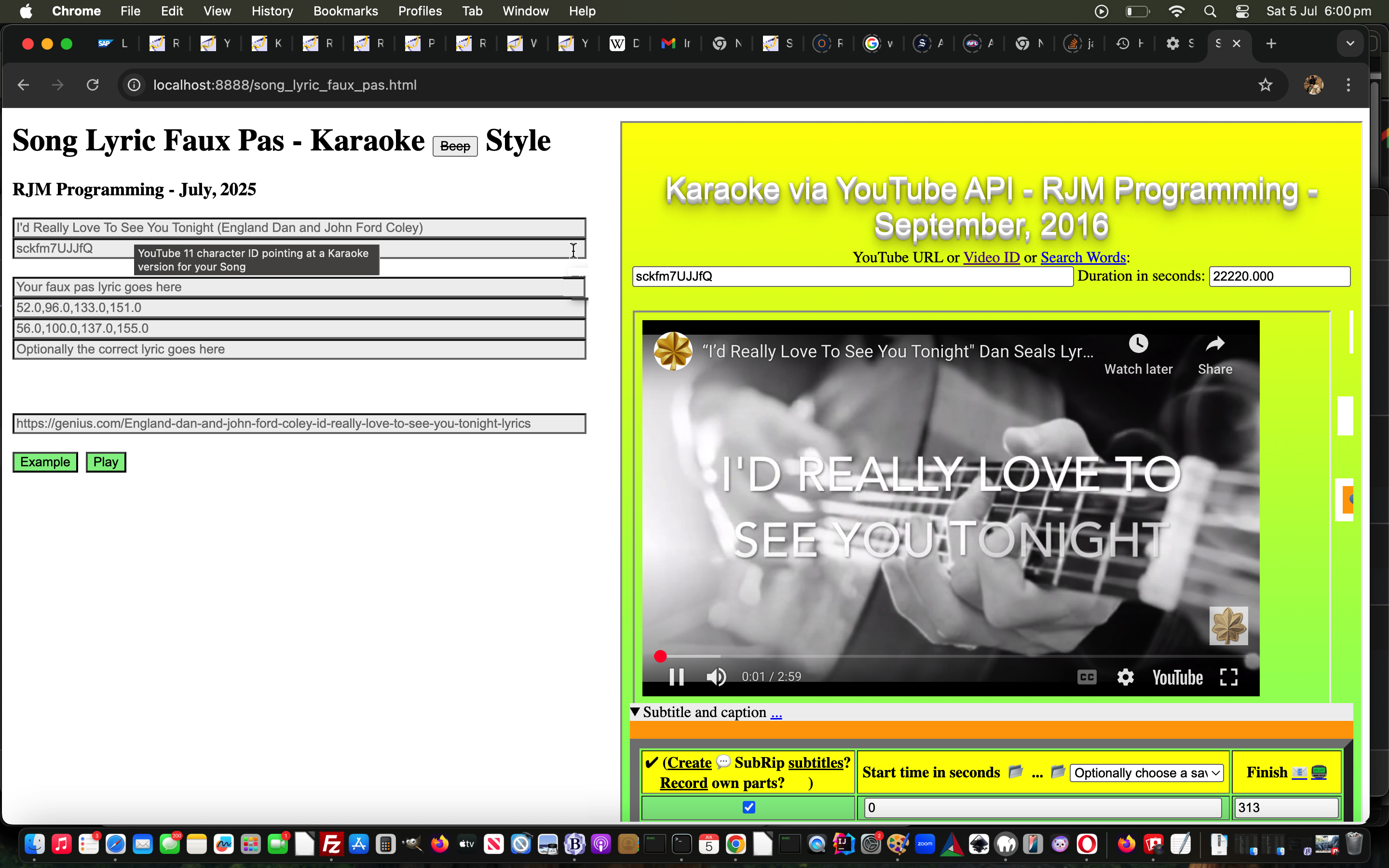Switch to the Gmail tab

click(x=677, y=43)
